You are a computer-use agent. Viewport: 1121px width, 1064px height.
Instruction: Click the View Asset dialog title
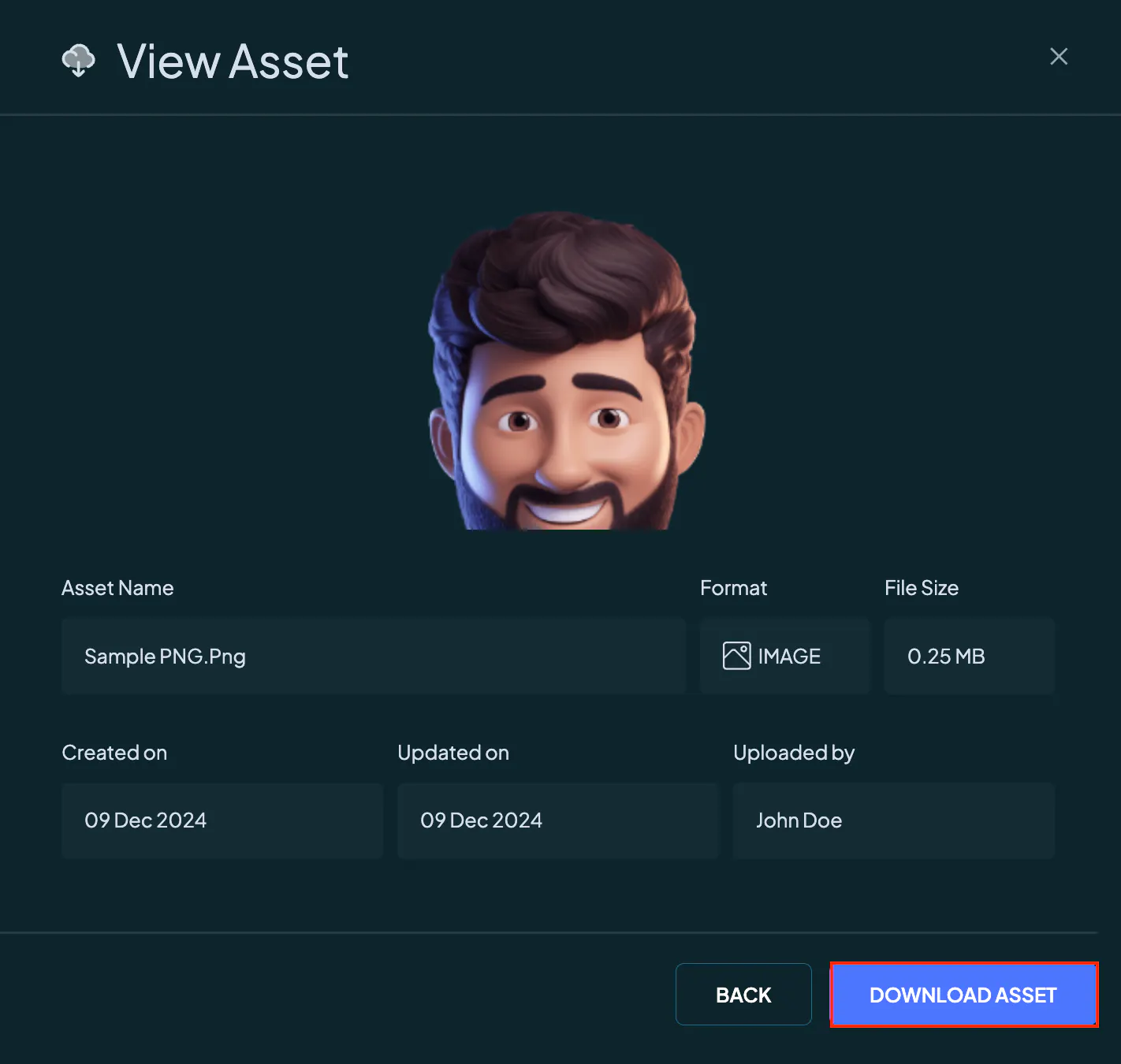[x=233, y=61]
